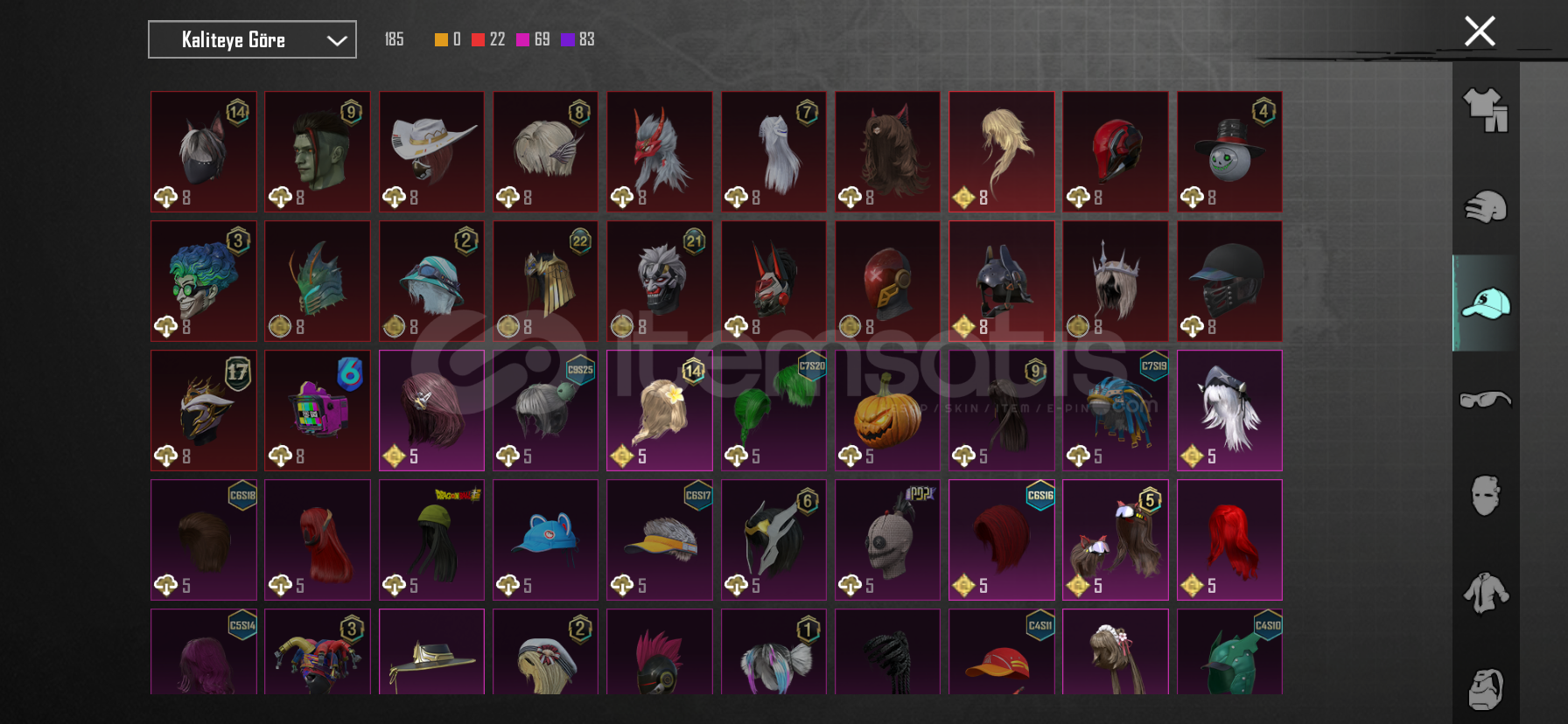Select the purple quality count 83

tap(577, 39)
